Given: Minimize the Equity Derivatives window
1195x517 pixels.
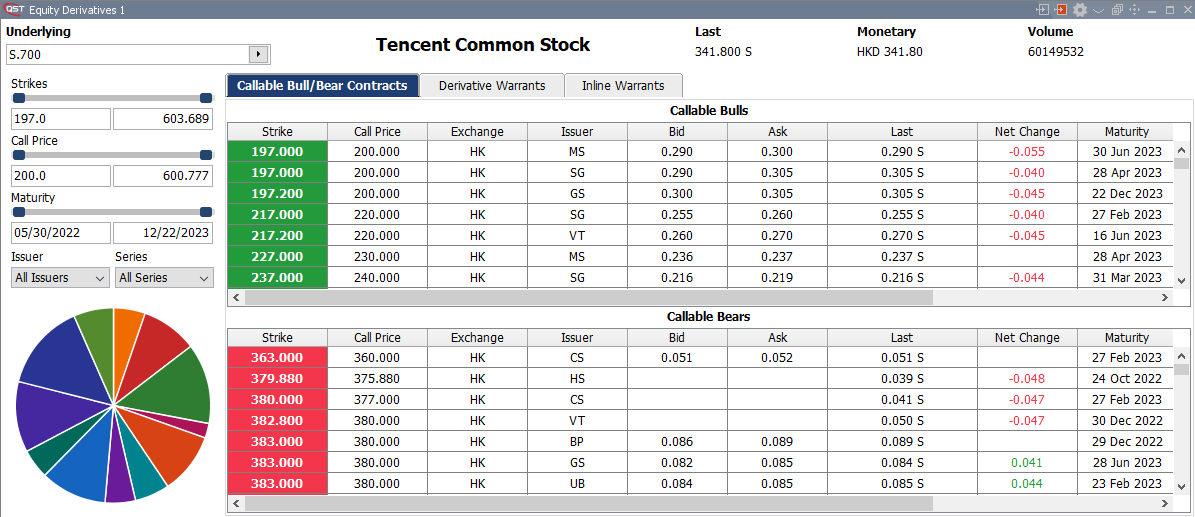Looking at the screenshot, I should point(1152,10).
